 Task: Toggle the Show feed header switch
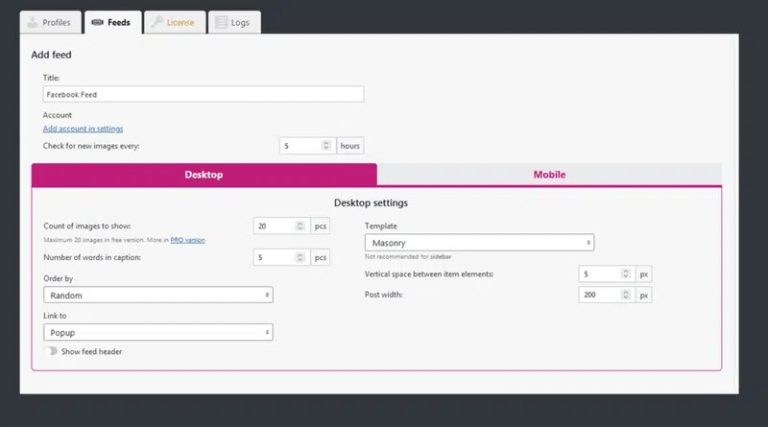coord(50,351)
